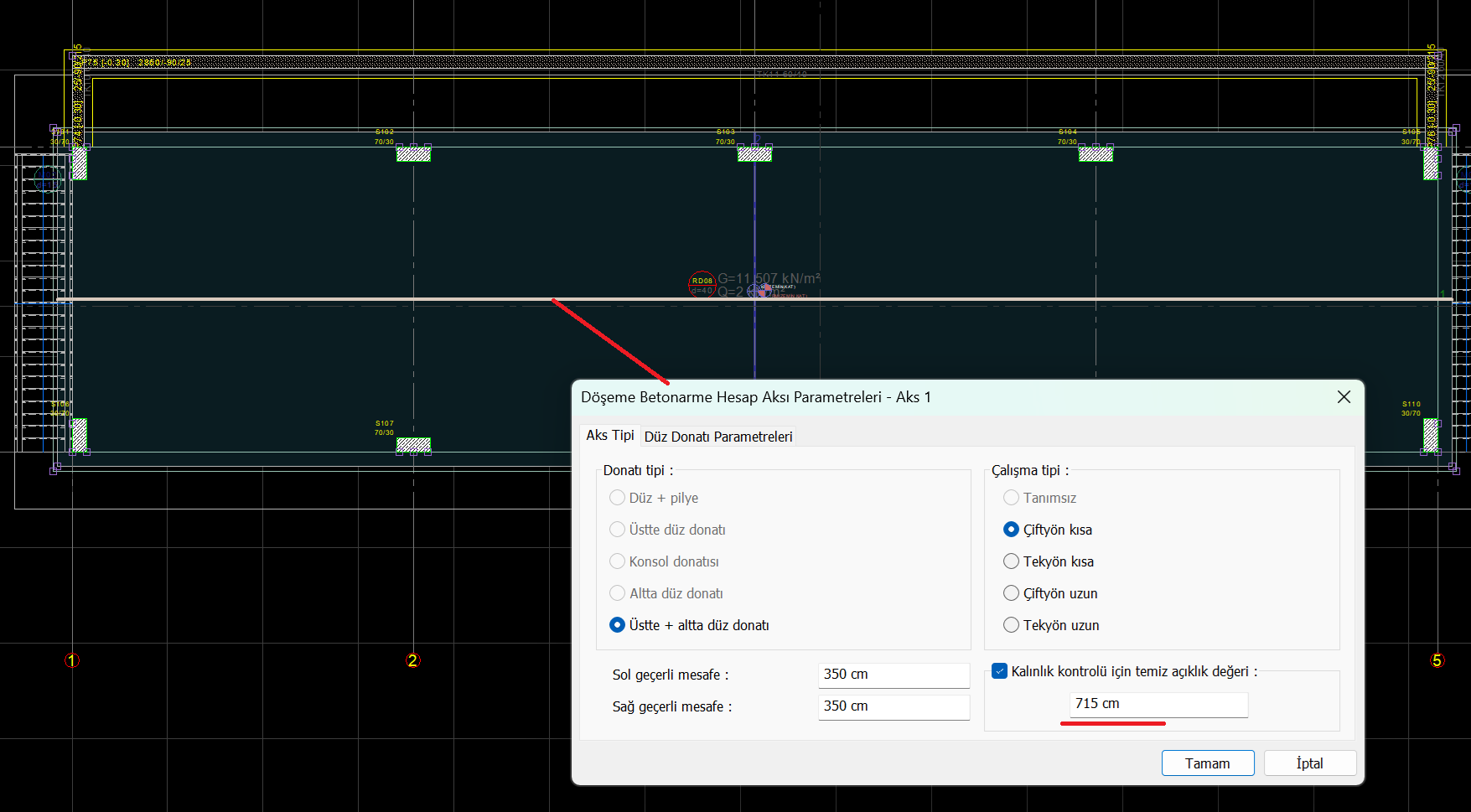Viewport: 1471px width, 812px height.
Task: Select column S102 hatched rectangle
Action: (x=413, y=153)
